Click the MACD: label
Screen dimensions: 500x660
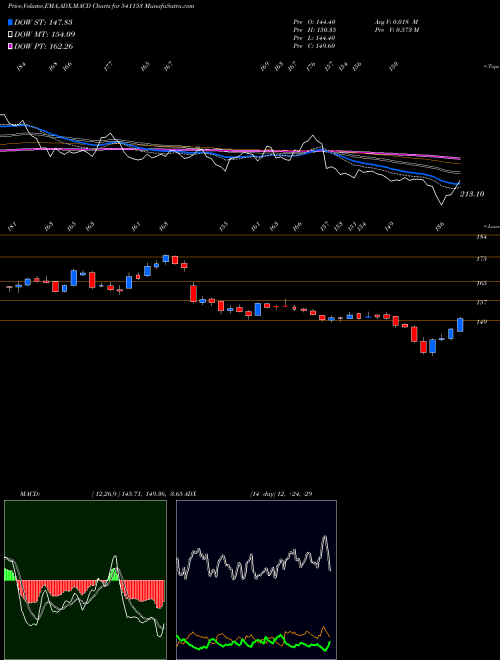pyautogui.click(x=29, y=493)
